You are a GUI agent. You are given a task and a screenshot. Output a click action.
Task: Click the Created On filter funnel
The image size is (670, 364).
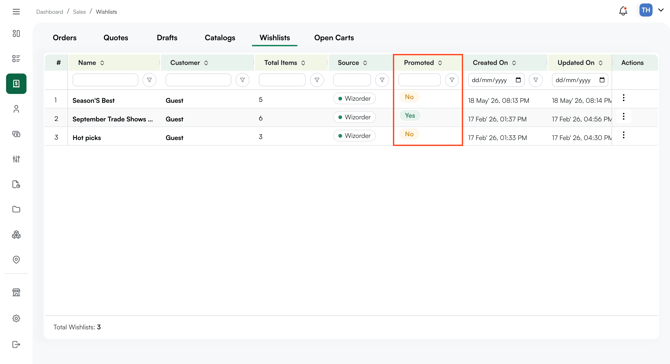click(535, 80)
